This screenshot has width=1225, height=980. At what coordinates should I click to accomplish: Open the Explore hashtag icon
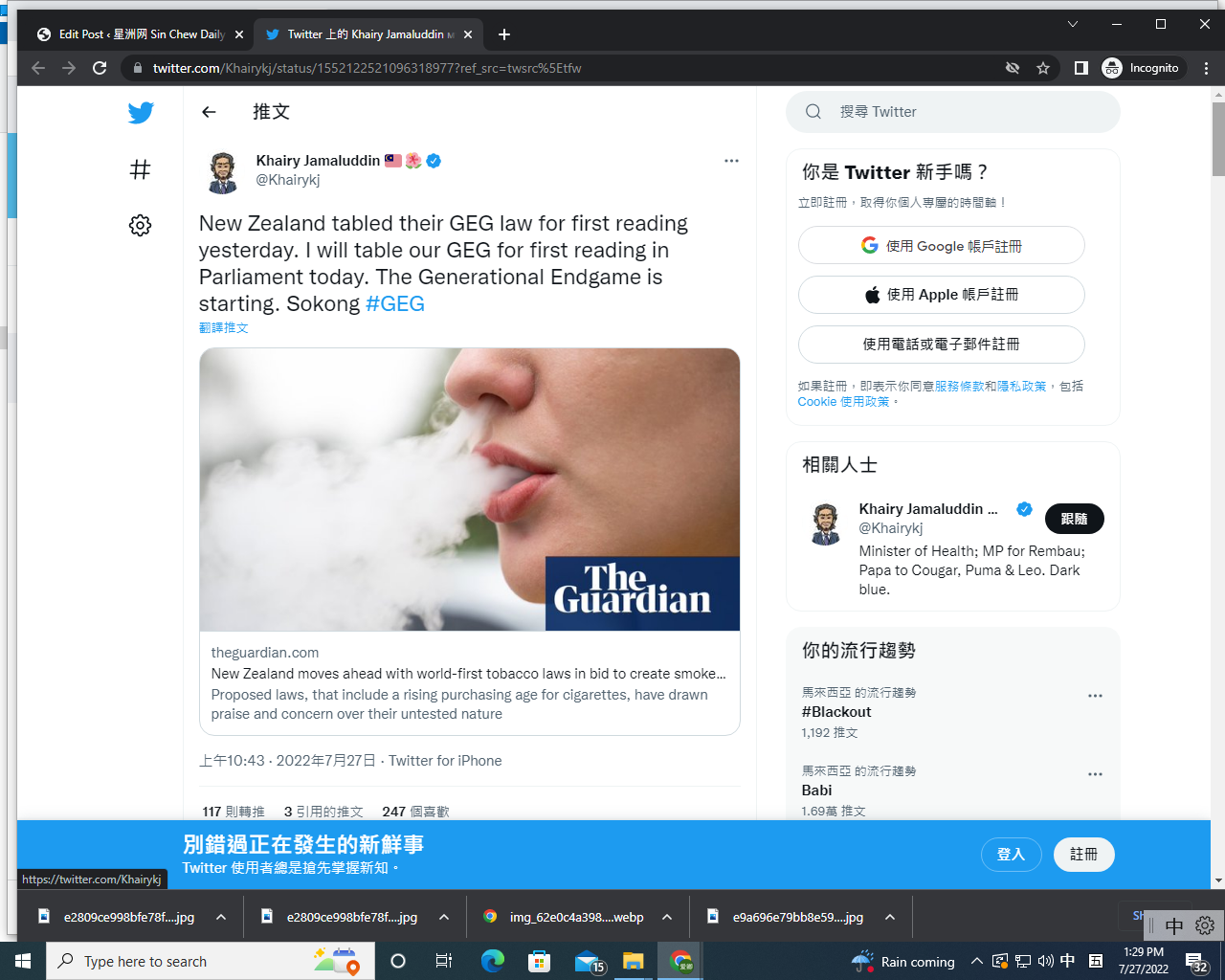pyautogui.click(x=141, y=169)
